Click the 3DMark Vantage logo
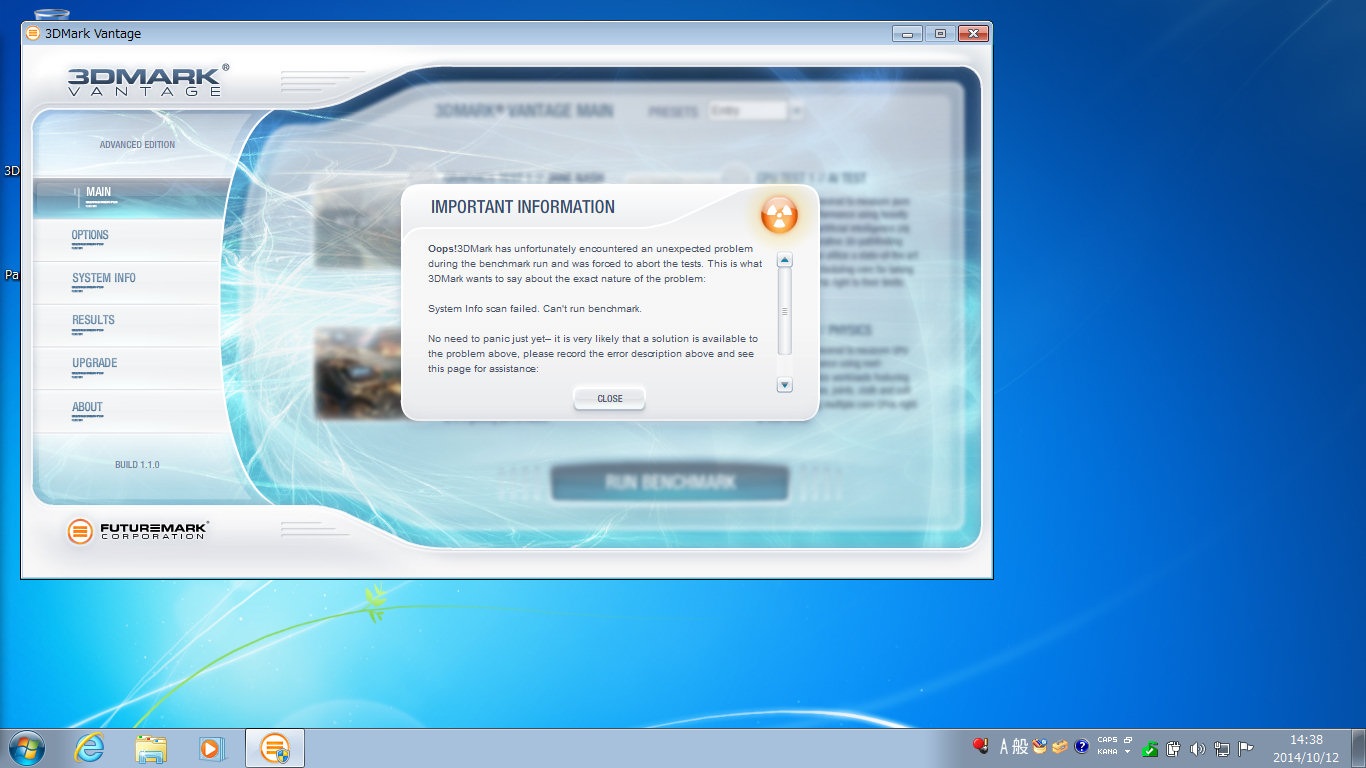Viewport: 1366px width, 768px height. (148, 80)
